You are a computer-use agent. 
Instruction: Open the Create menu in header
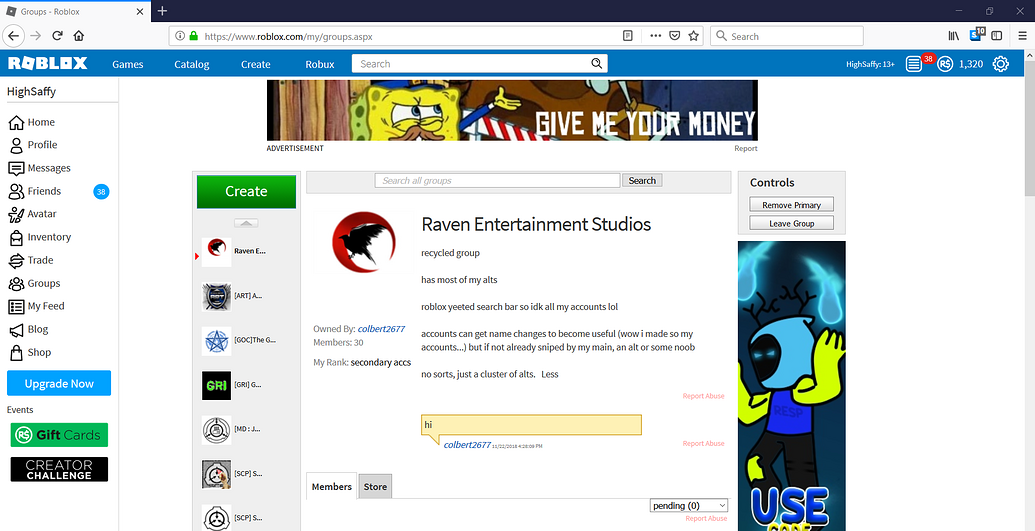coord(255,64)
